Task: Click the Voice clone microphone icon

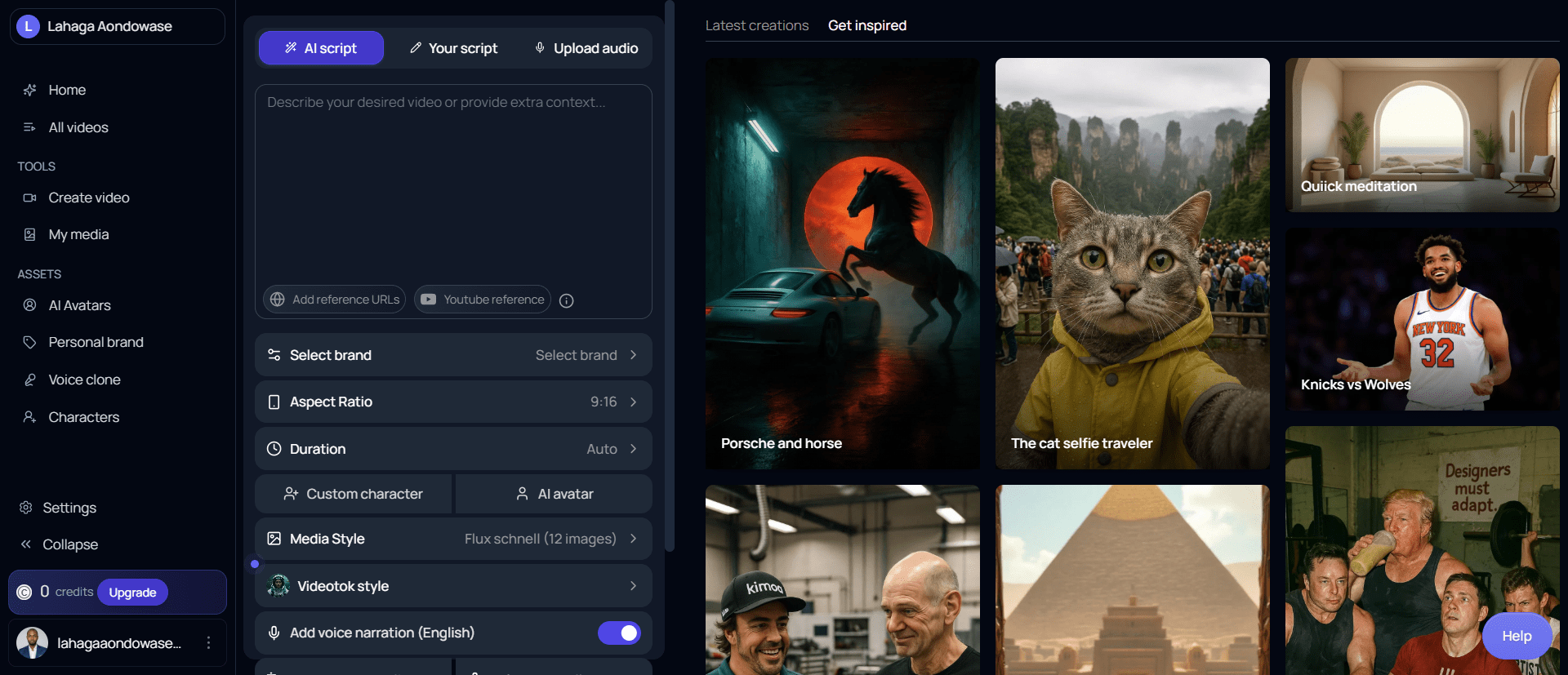Action: (x=29, y=380)
